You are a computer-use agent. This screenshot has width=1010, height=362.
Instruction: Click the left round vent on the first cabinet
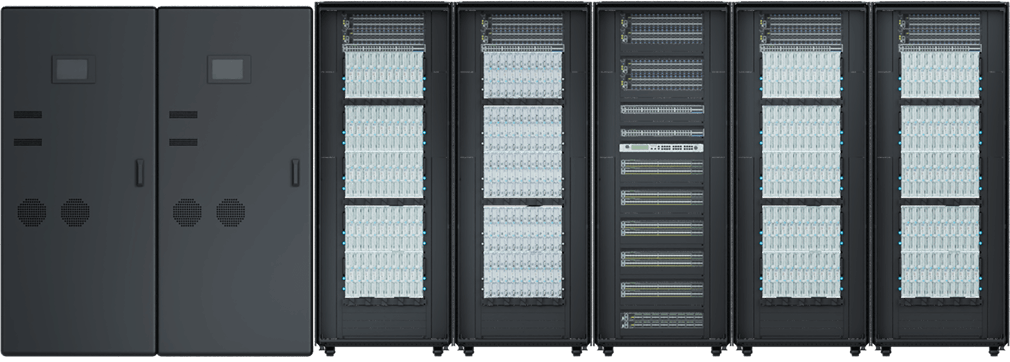(x=32, y=213)
